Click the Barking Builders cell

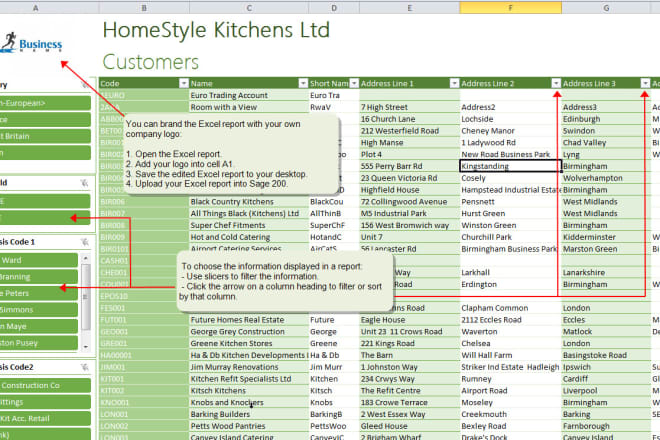(x=249, y=414)
